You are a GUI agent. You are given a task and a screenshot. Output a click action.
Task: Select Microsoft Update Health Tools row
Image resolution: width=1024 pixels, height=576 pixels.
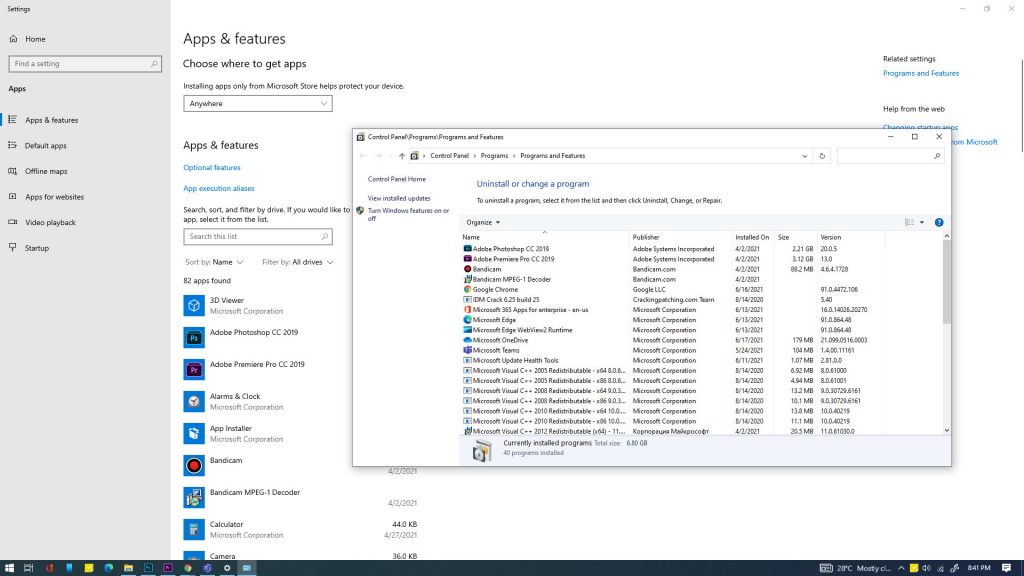673,360
